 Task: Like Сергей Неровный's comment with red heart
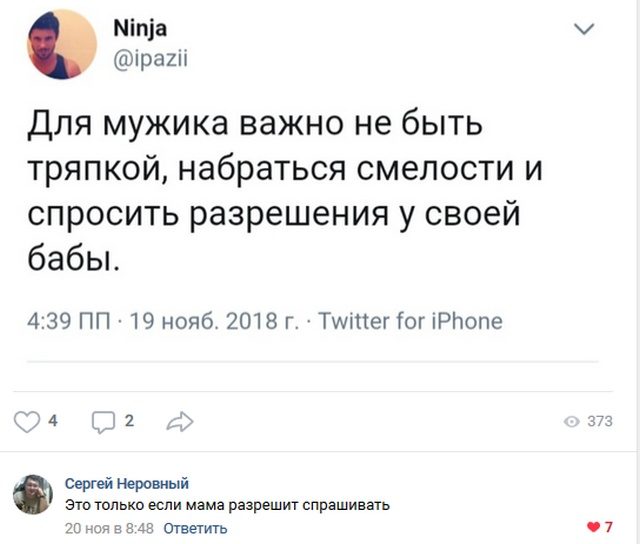point(596,527)
